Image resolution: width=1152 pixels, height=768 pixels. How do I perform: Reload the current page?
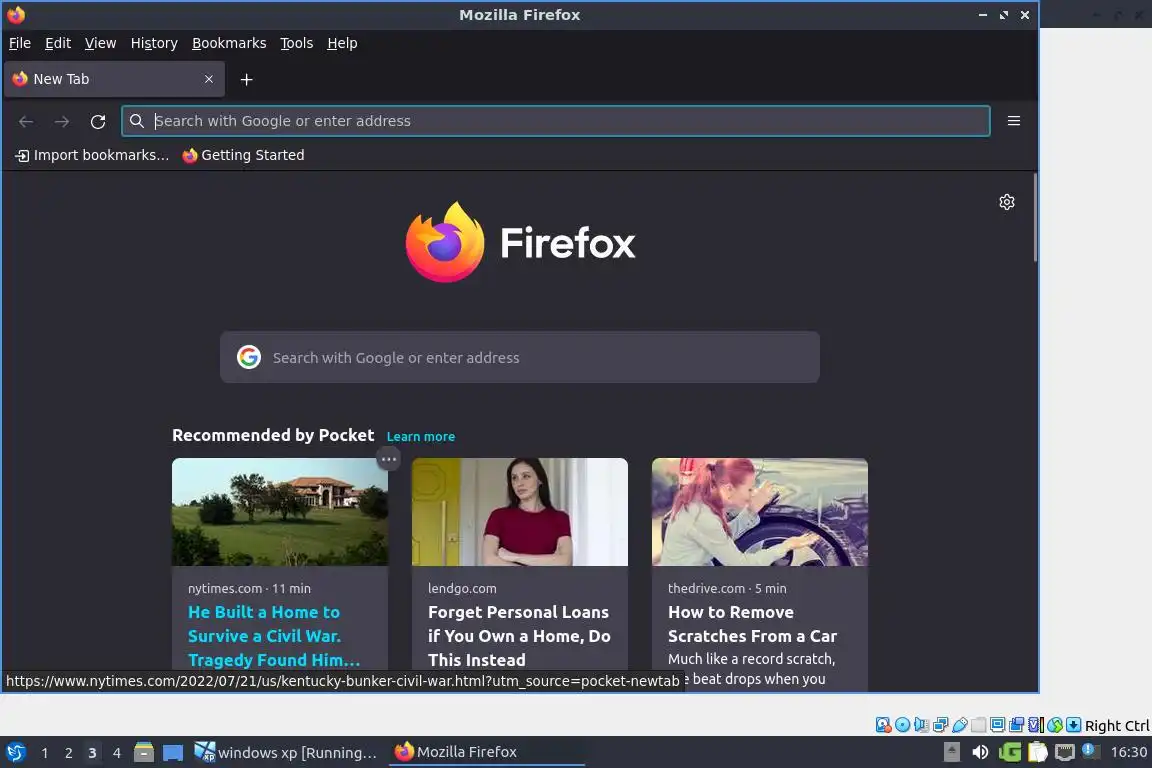pos(98,121)
